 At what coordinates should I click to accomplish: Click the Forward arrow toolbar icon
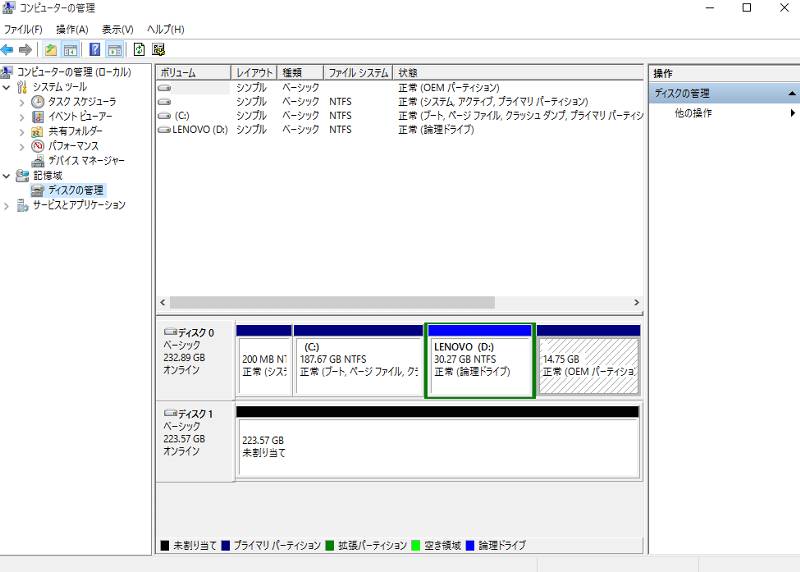25,49
